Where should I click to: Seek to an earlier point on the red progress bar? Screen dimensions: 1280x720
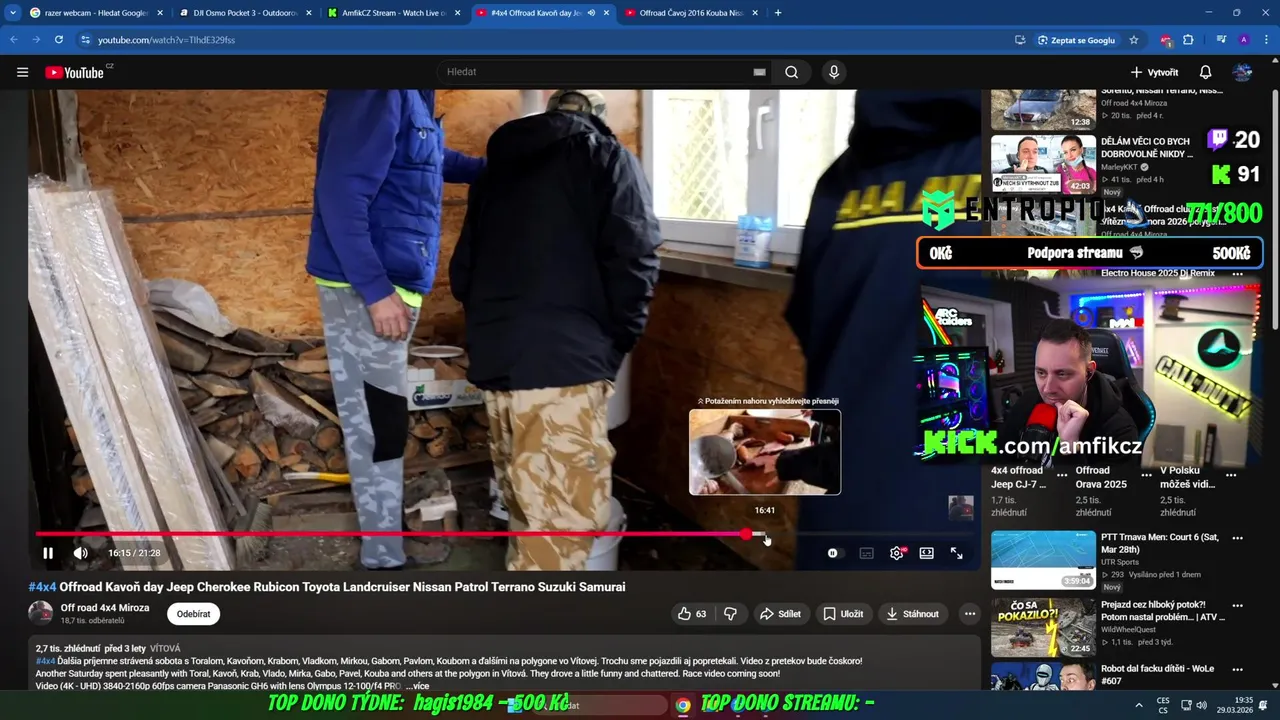[390, 534]
